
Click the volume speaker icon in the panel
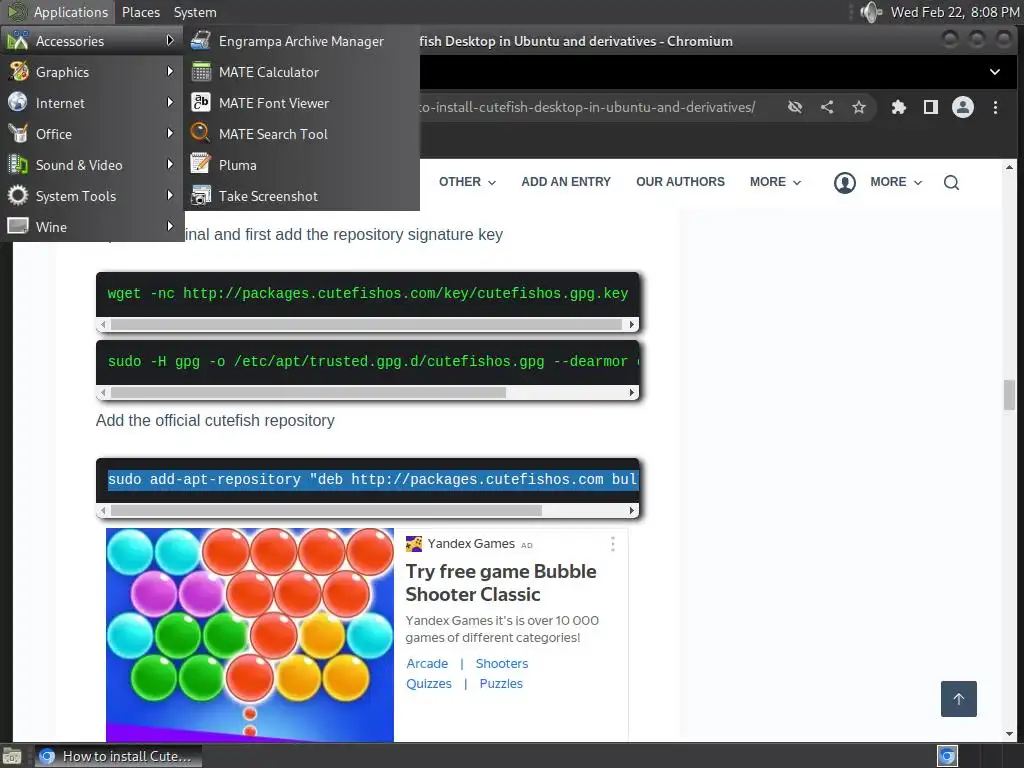(x=871, y=12)
